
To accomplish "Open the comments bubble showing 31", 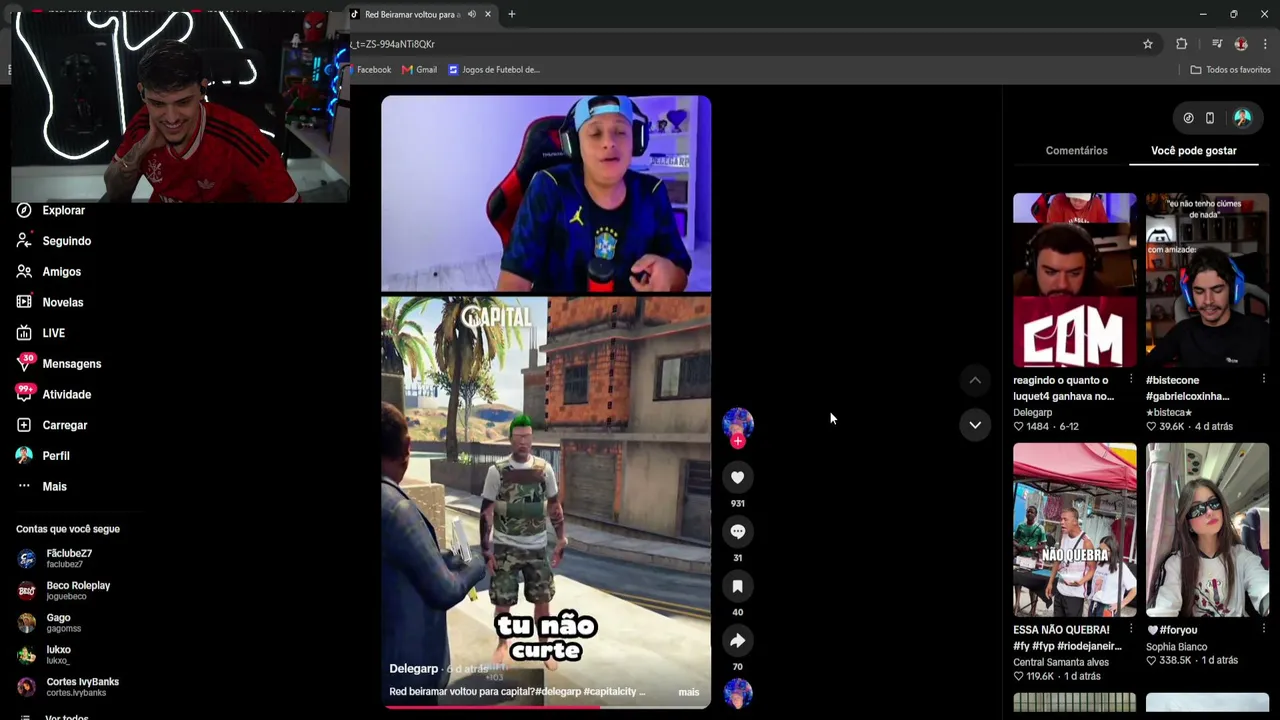I will pos(738,532).
